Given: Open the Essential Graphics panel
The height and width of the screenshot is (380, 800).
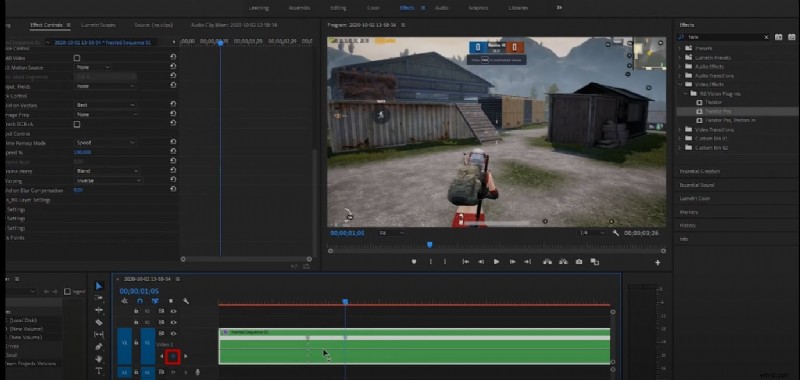Looking at the screenshot, I should 700,171.
